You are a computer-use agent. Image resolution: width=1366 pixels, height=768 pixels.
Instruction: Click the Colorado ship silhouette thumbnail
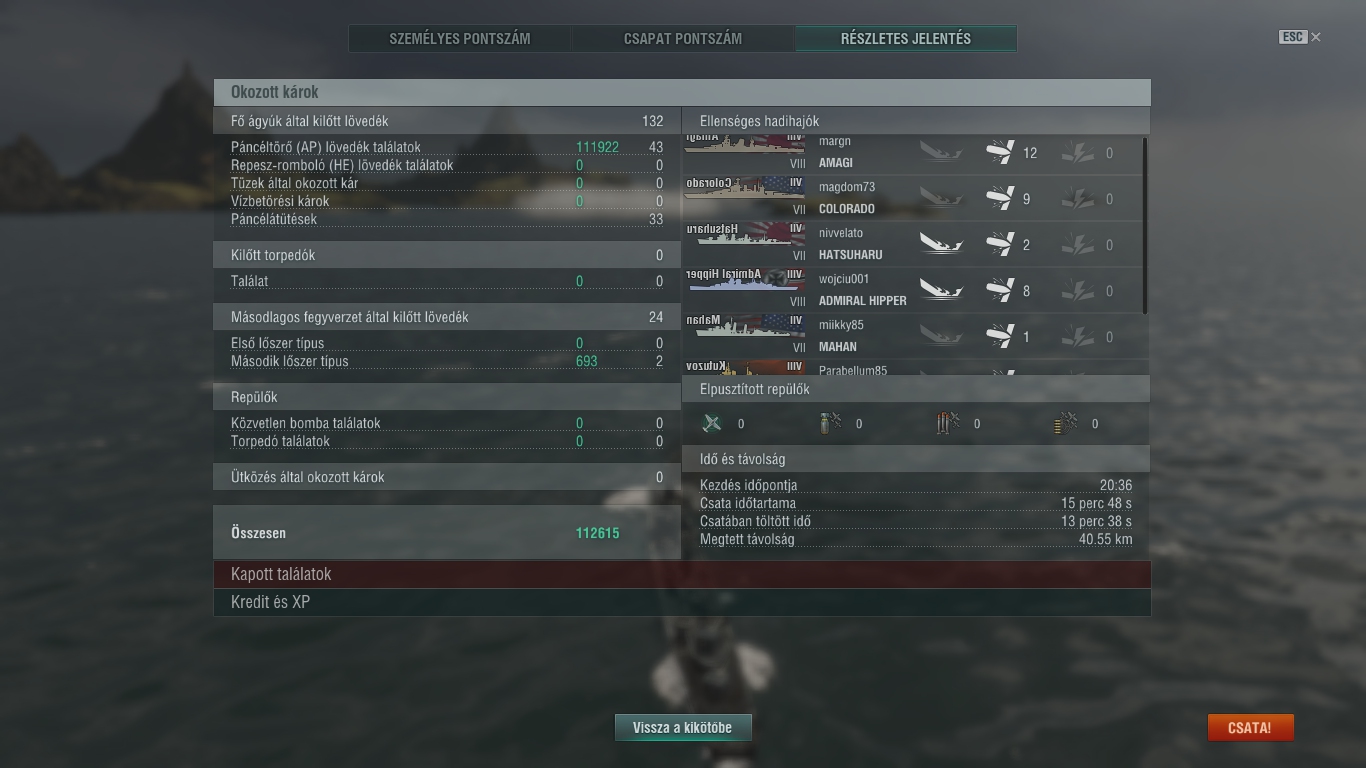tap(745, 189)
